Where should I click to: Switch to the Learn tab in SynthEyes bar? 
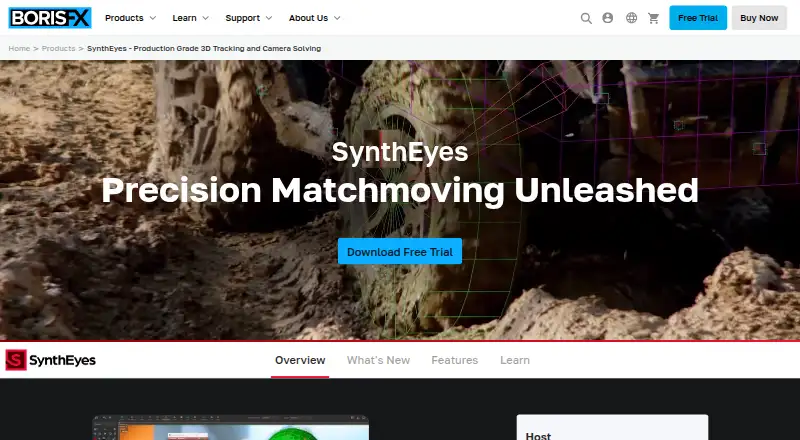click(515, 360)
